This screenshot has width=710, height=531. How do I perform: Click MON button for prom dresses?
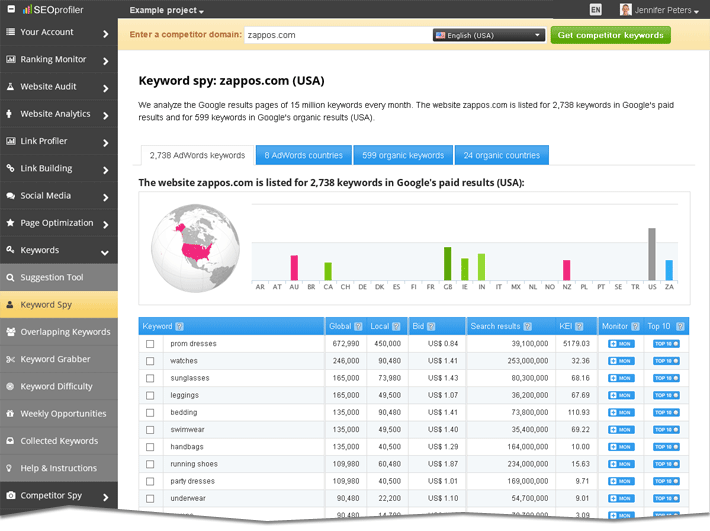pyautogui.click(x=621, y=344)
